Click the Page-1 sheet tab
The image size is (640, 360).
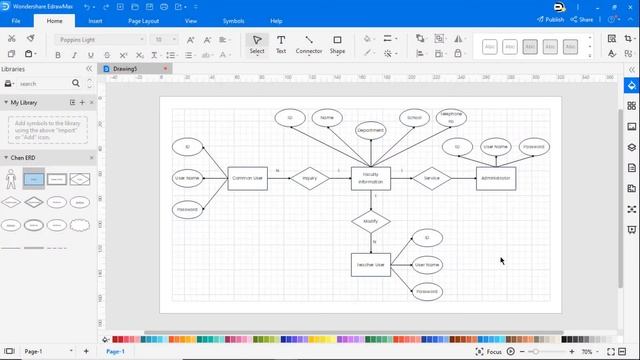click(x=116, y=351)
